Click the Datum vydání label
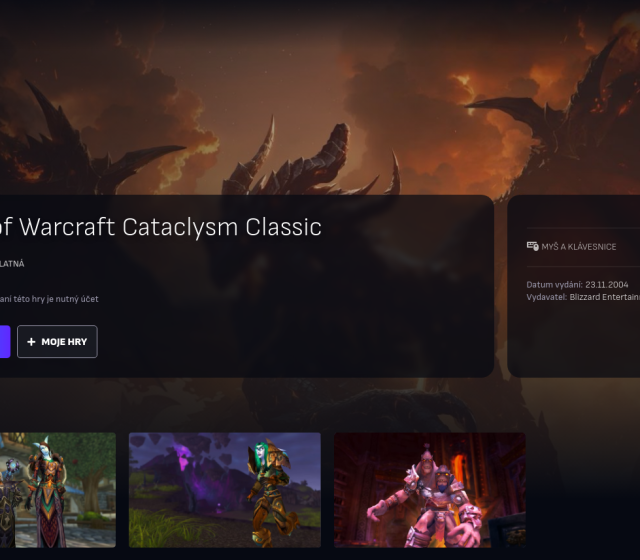This screenshot has width=640, height=560. [554, 284]
